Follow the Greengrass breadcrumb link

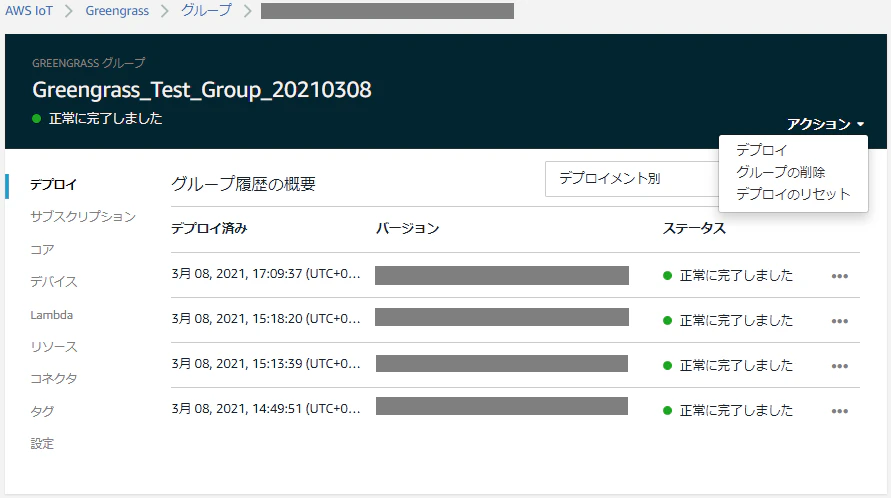[117, 11]
